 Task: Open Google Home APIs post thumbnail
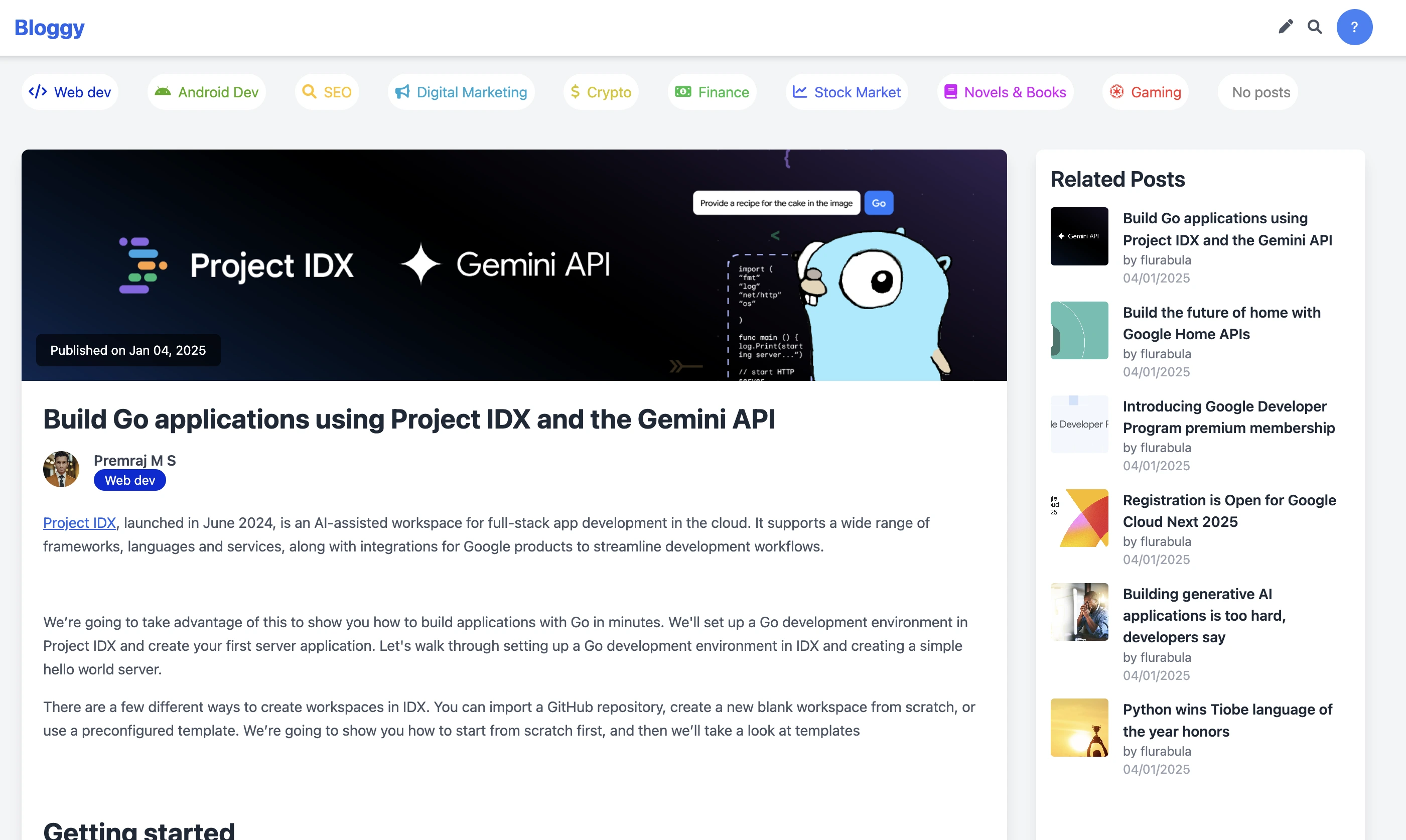click(x=1079, y=330)
